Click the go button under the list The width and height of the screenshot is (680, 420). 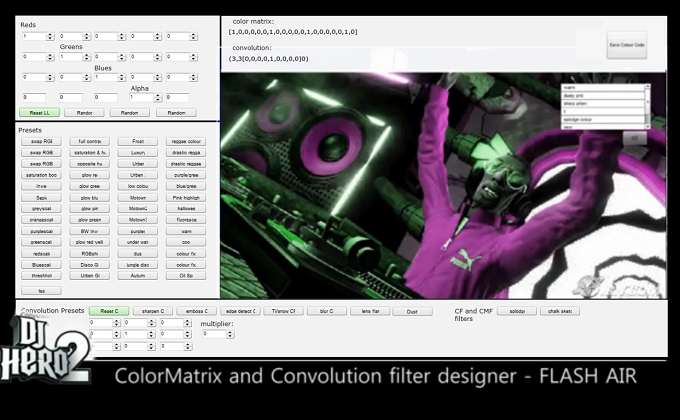click(x=635, y=138)
